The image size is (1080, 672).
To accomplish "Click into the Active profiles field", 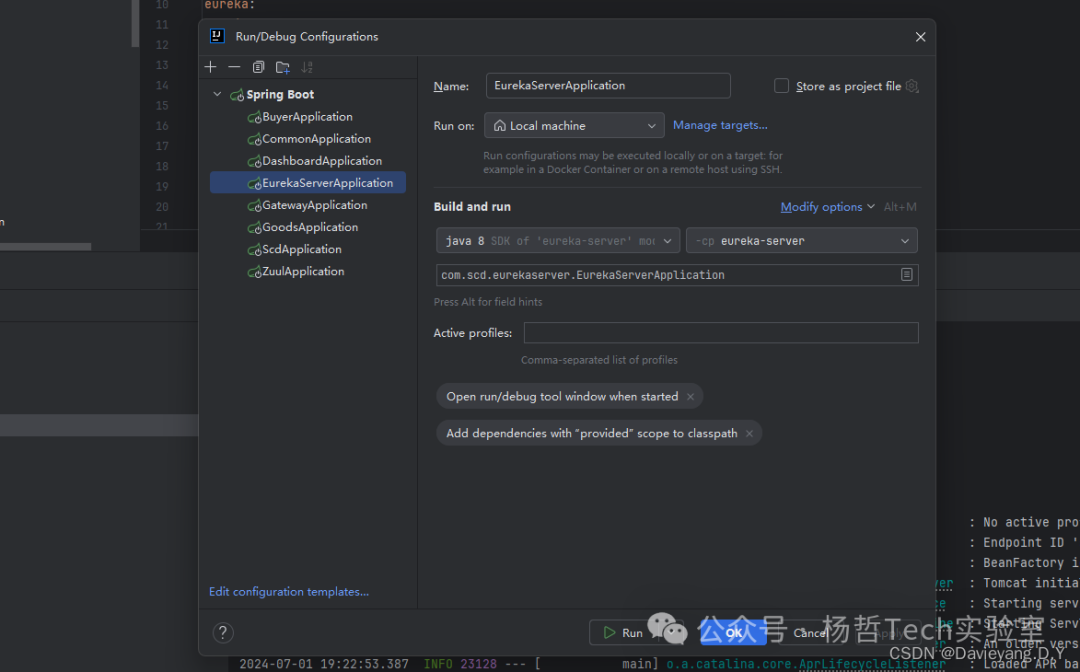I will click(x=720, y=333).
